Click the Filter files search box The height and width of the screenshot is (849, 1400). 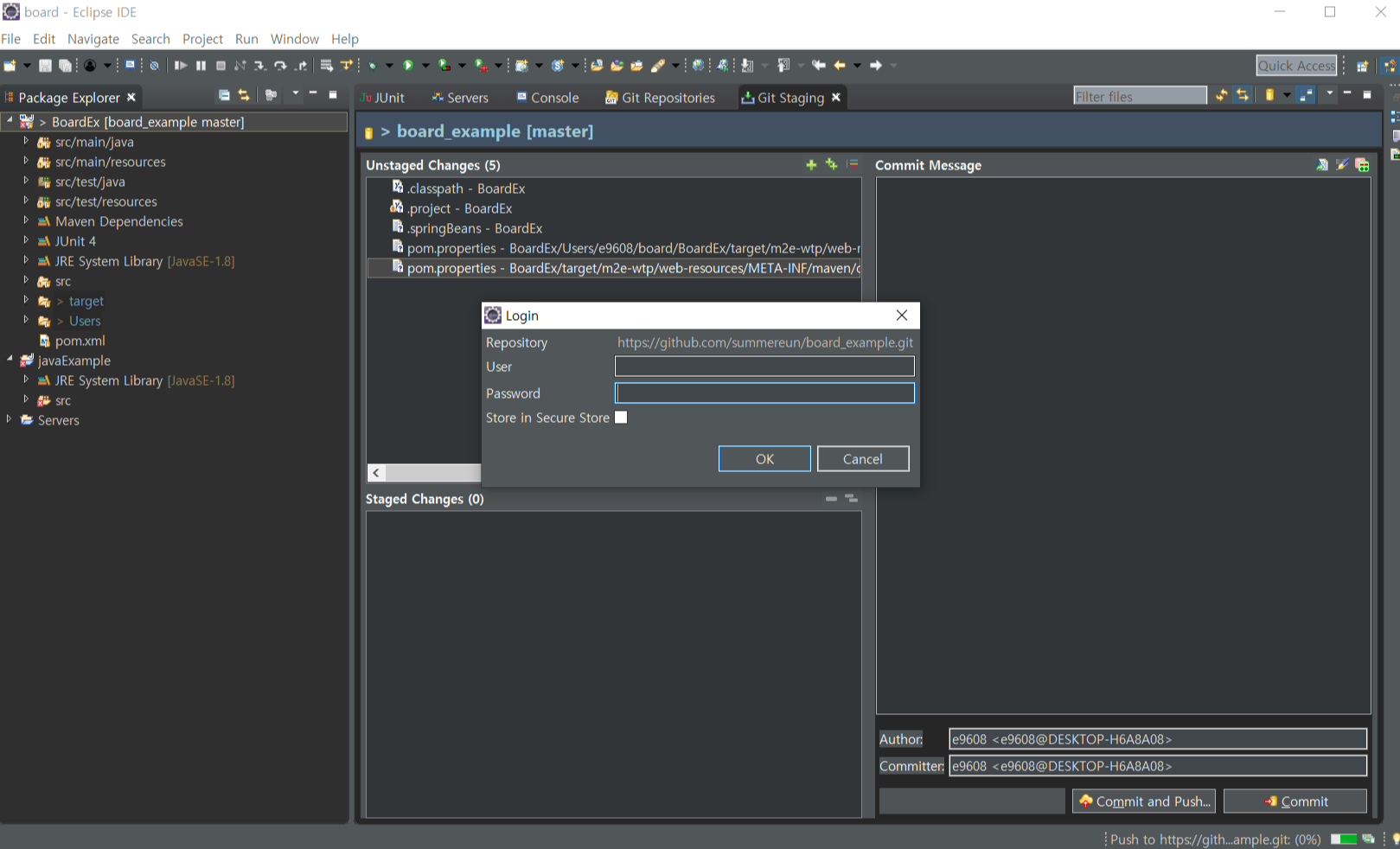(1140, 96)
